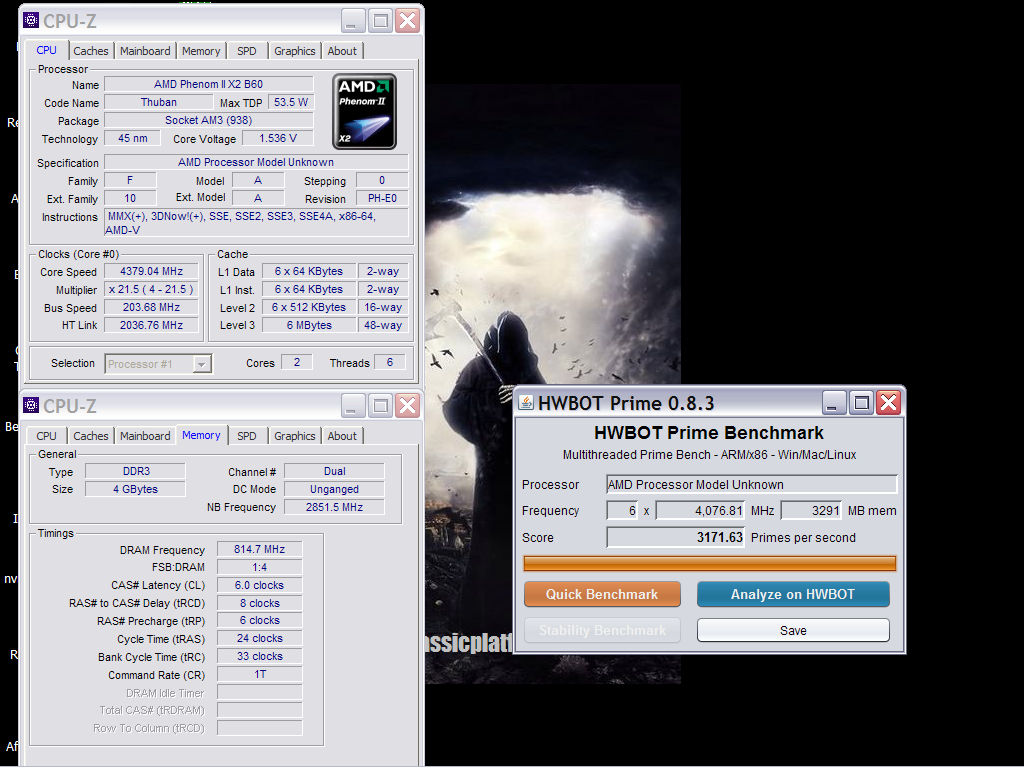
Task: Select Memory tab in lower CPU-Z window
Action: (201, 435)
